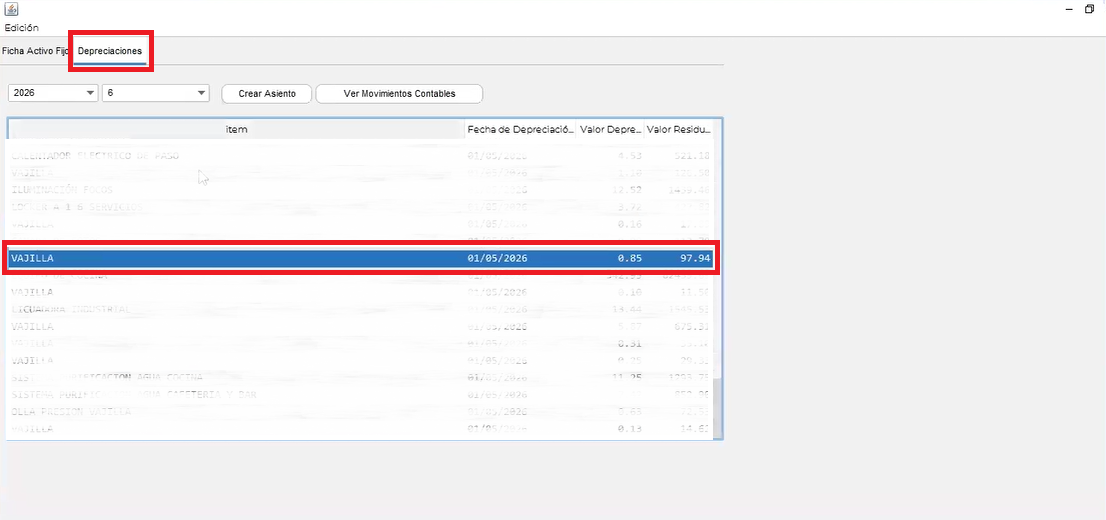Screen dimensions: 1106x520
Task: Click the 0.13 value in last row
Action: pyautogui.click(x=629, y=428)
